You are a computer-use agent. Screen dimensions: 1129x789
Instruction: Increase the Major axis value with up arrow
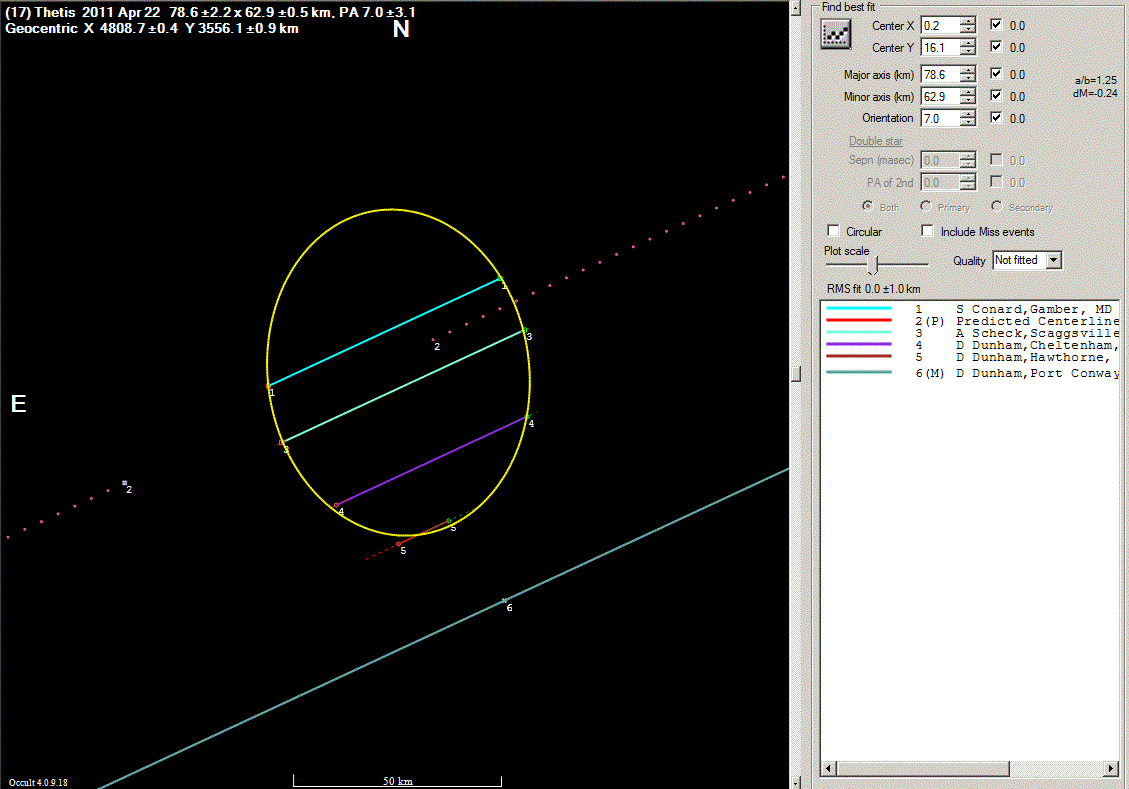(968, 70)
